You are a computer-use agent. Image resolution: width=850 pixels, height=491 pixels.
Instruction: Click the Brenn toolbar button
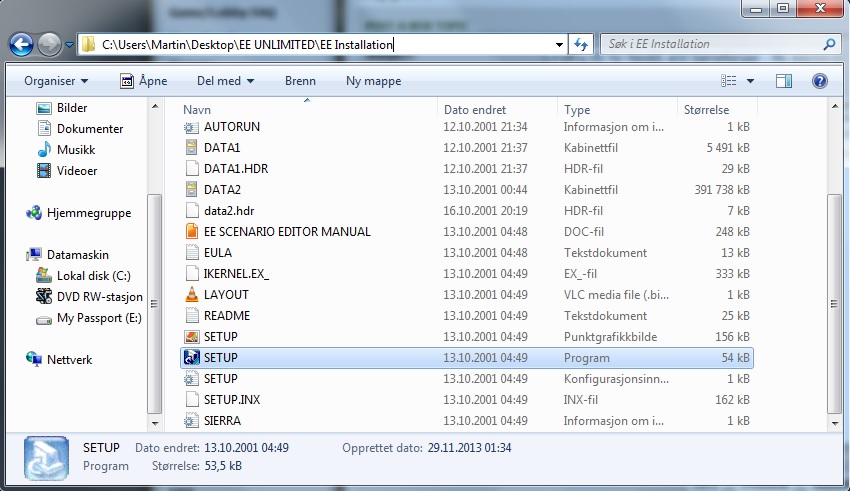pyautogui.click(x=300, y=81)
